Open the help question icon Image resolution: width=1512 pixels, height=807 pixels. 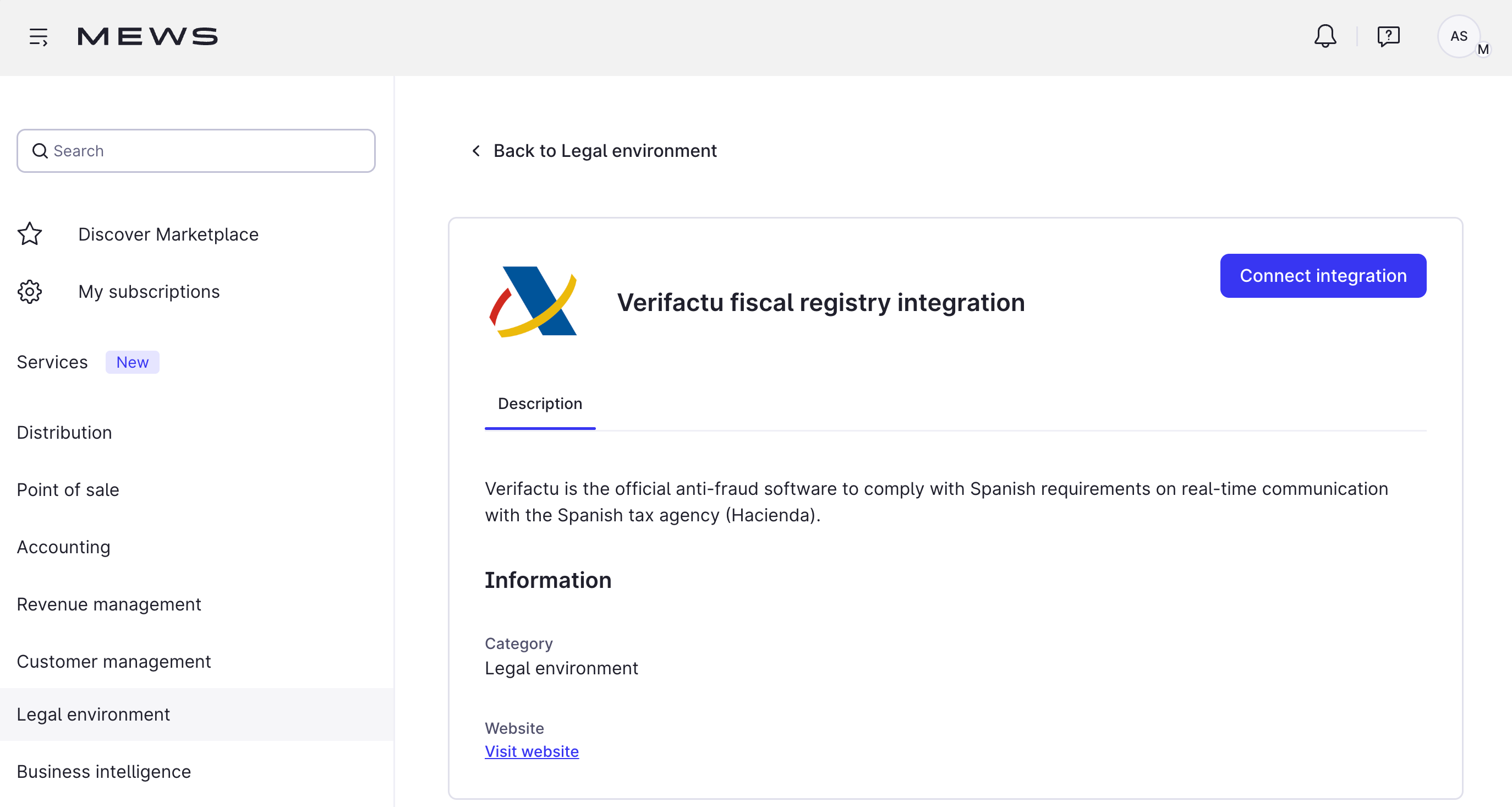1388,36
